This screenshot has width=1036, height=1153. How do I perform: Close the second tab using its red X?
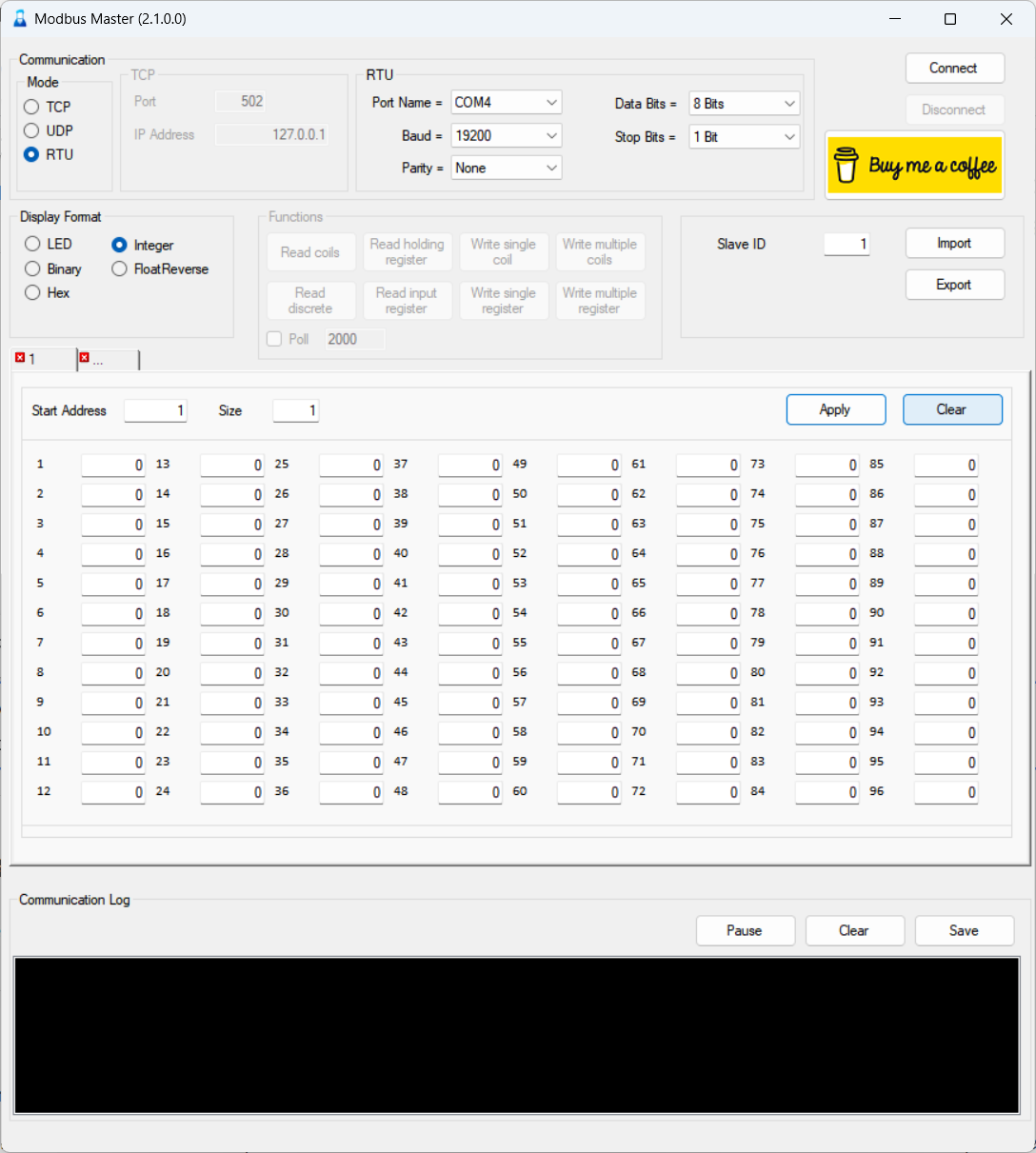click(85, 358)
